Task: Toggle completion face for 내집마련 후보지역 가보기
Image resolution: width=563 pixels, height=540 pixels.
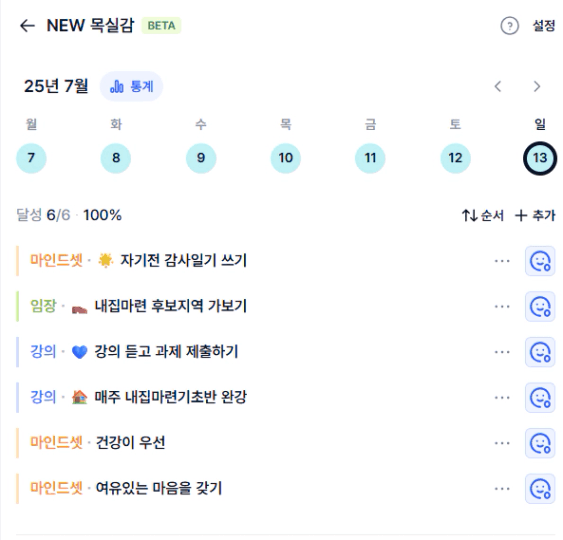Action: (540, 307)
